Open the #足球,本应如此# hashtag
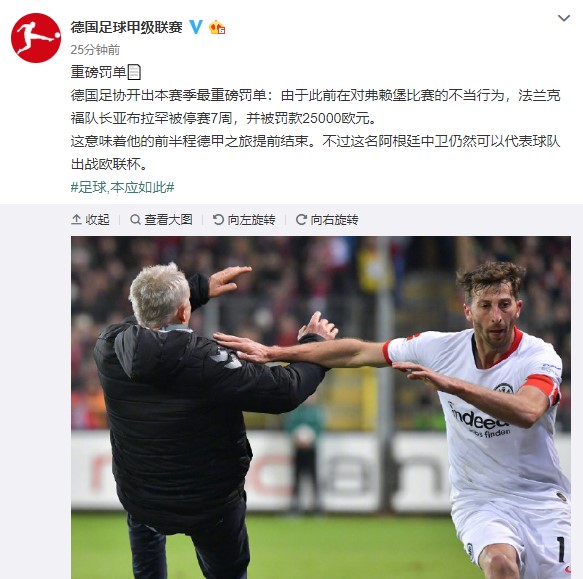Screen dimensions: 583x579 (122, 187)
